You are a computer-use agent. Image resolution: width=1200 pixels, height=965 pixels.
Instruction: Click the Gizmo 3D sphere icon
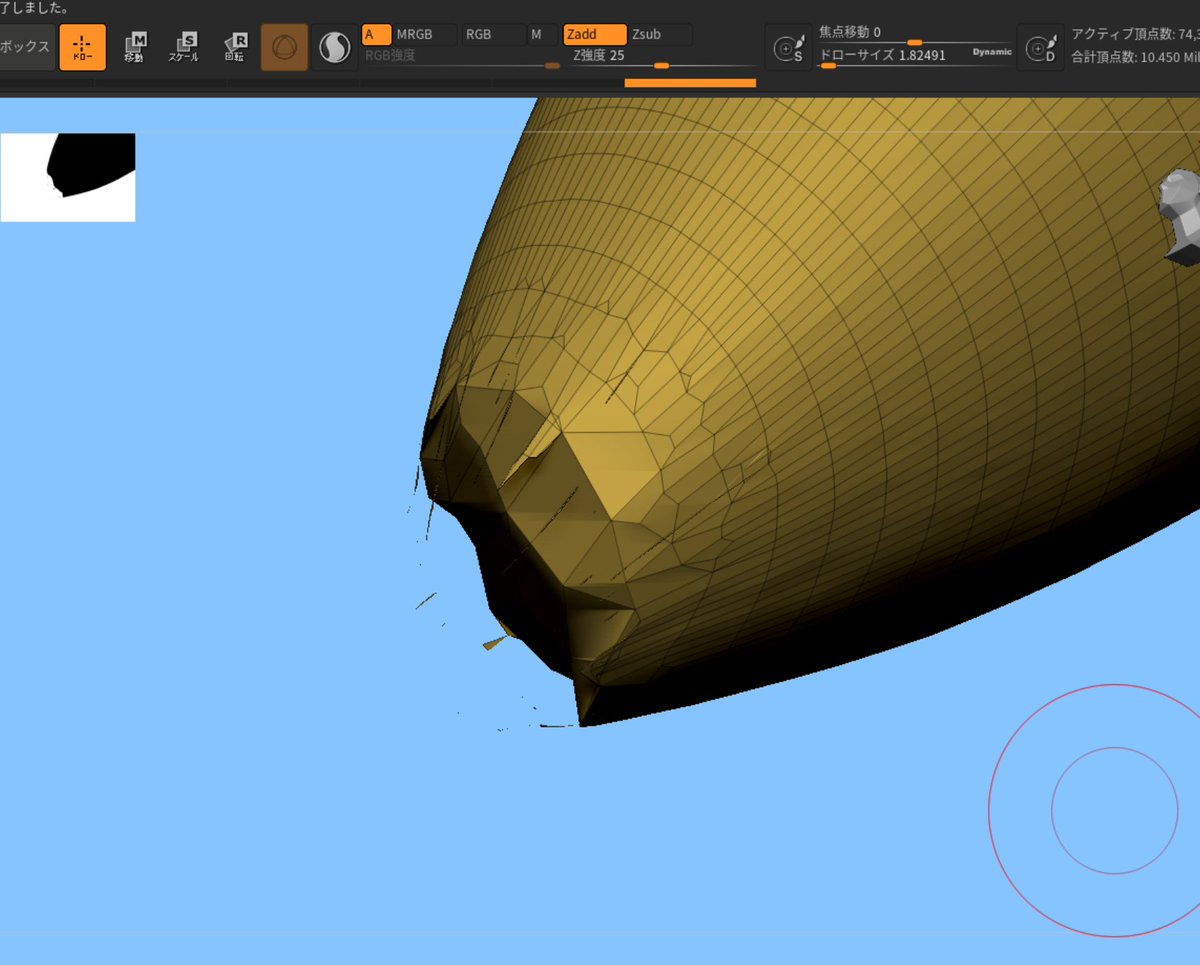tap(284, 47)
